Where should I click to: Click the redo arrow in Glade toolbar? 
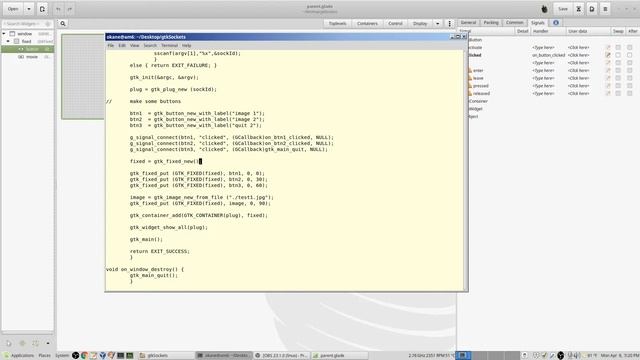click(x=70, y=9)
